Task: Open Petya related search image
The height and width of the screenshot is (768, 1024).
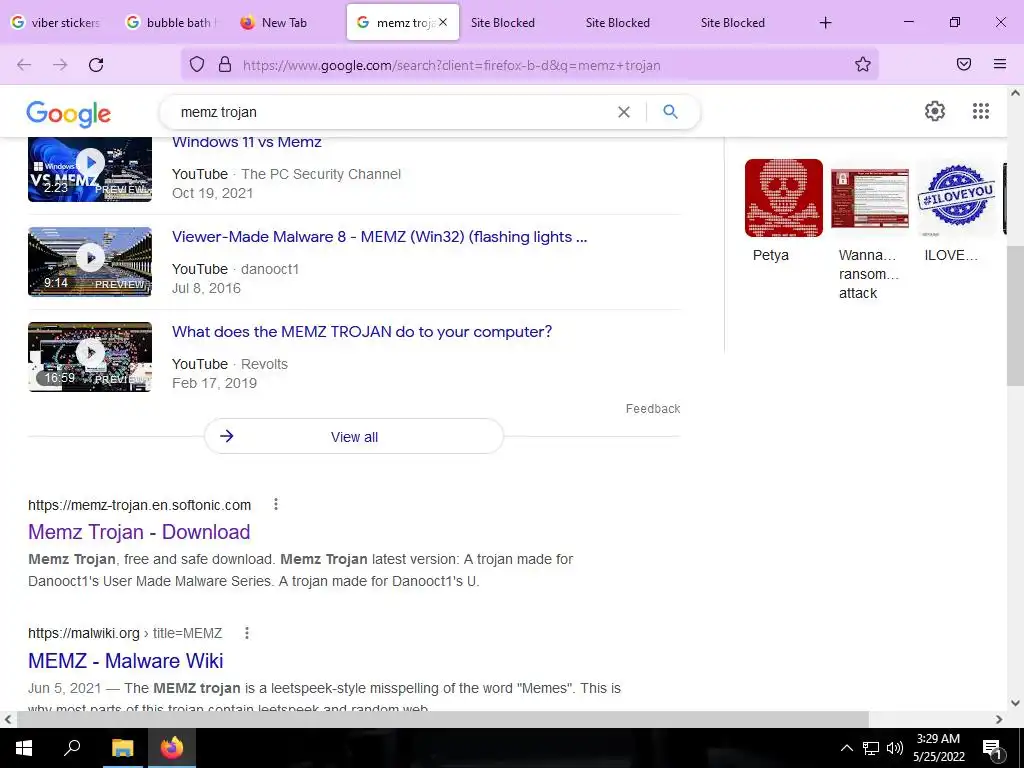Action: click(x=784, y=198)
